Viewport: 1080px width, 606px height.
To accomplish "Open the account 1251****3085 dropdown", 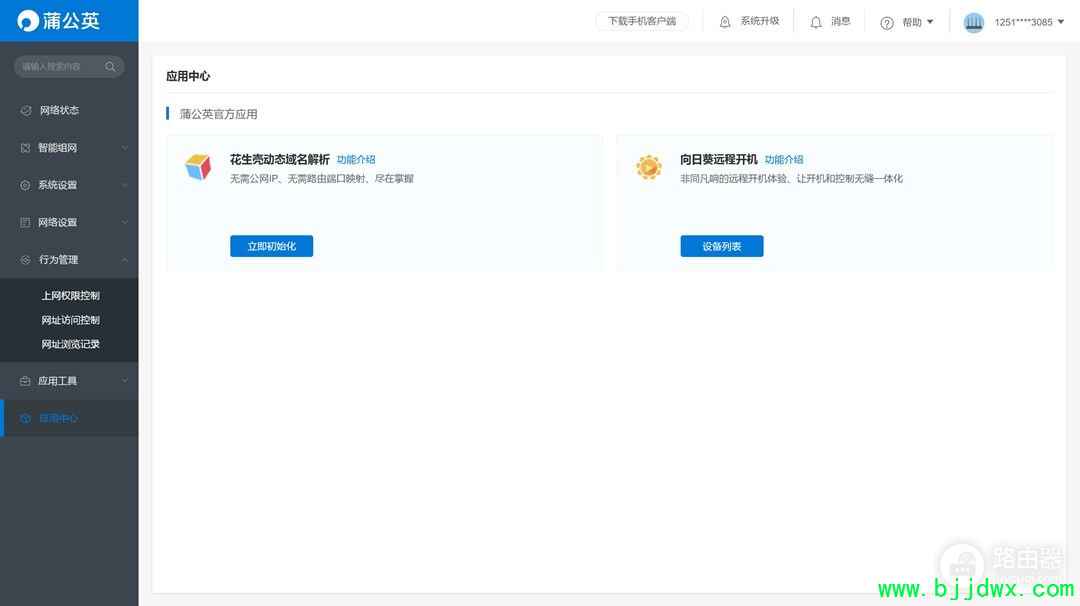I will (x=1029, y=22).
